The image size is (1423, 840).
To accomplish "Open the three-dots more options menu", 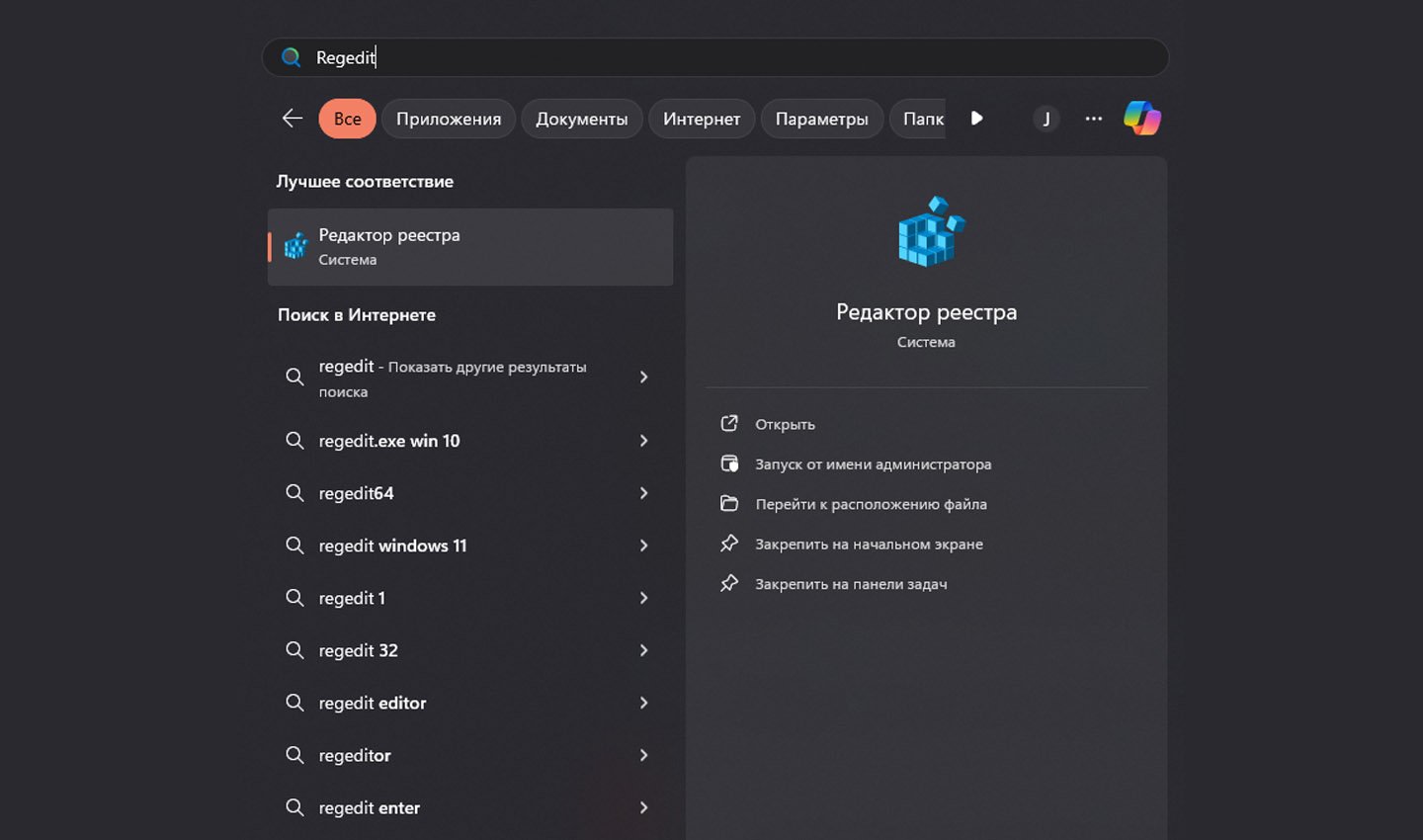I will pos(1093,119).
